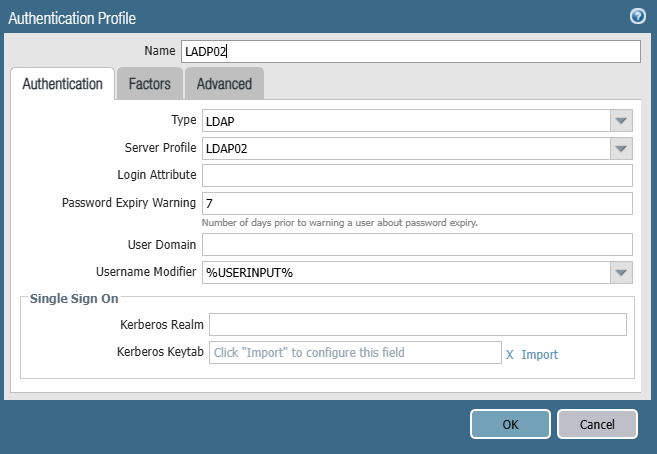
Task: Confirm the profile with OK button
Action: (510, 424)
